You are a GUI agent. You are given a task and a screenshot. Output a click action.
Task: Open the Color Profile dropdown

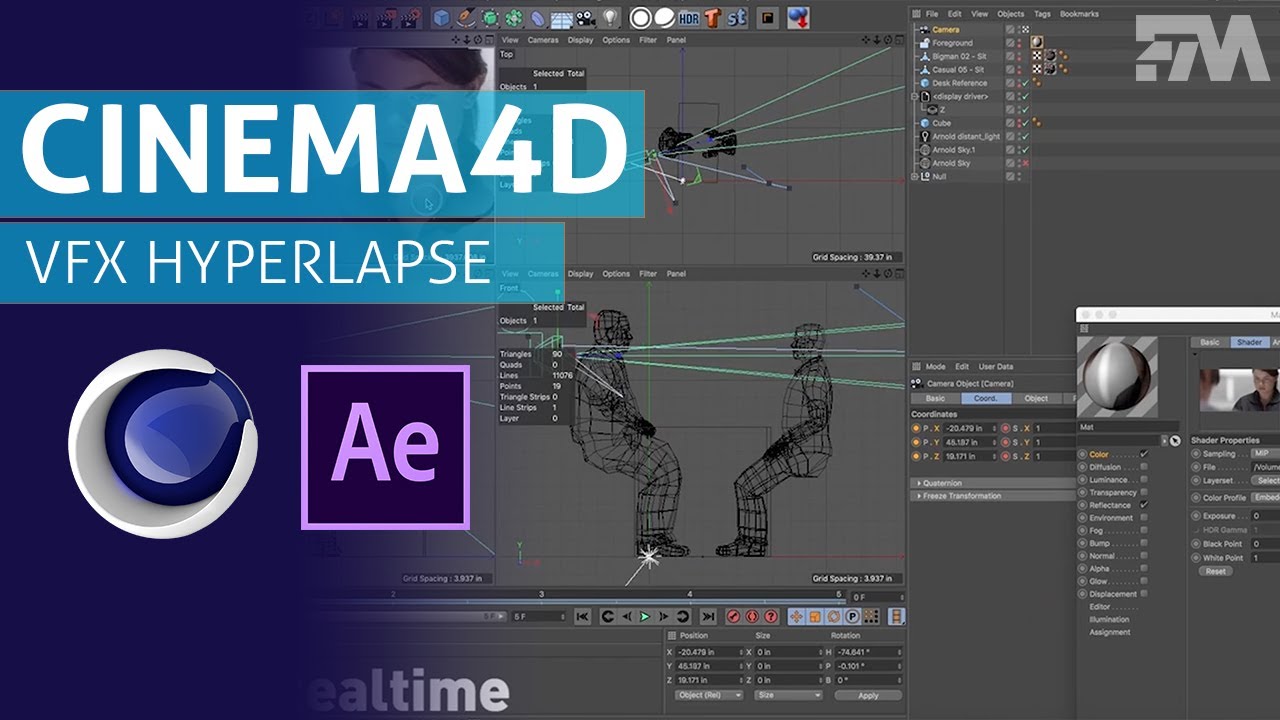coord(1266,497)
